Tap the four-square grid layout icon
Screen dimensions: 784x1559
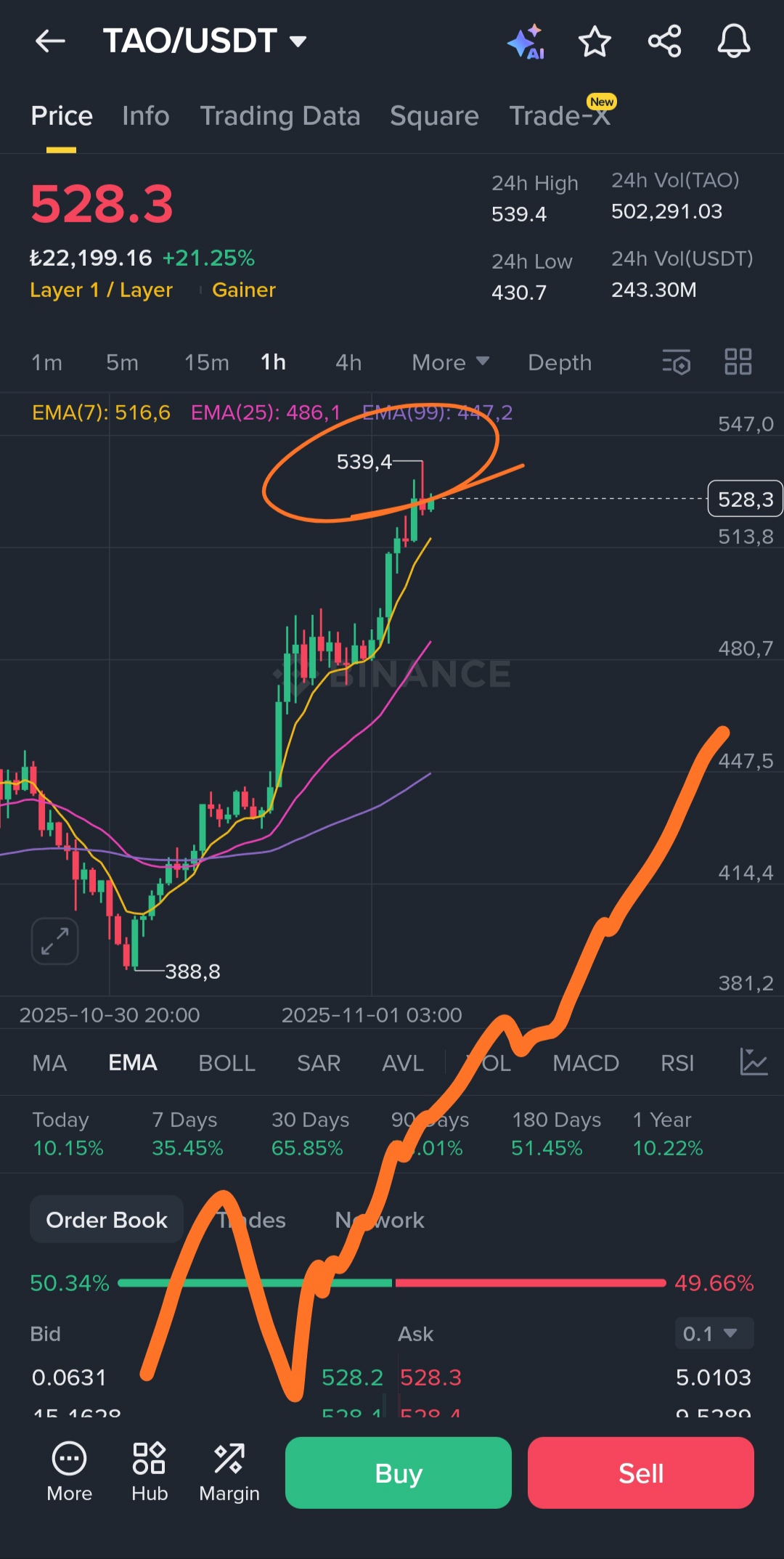[738, 362]
